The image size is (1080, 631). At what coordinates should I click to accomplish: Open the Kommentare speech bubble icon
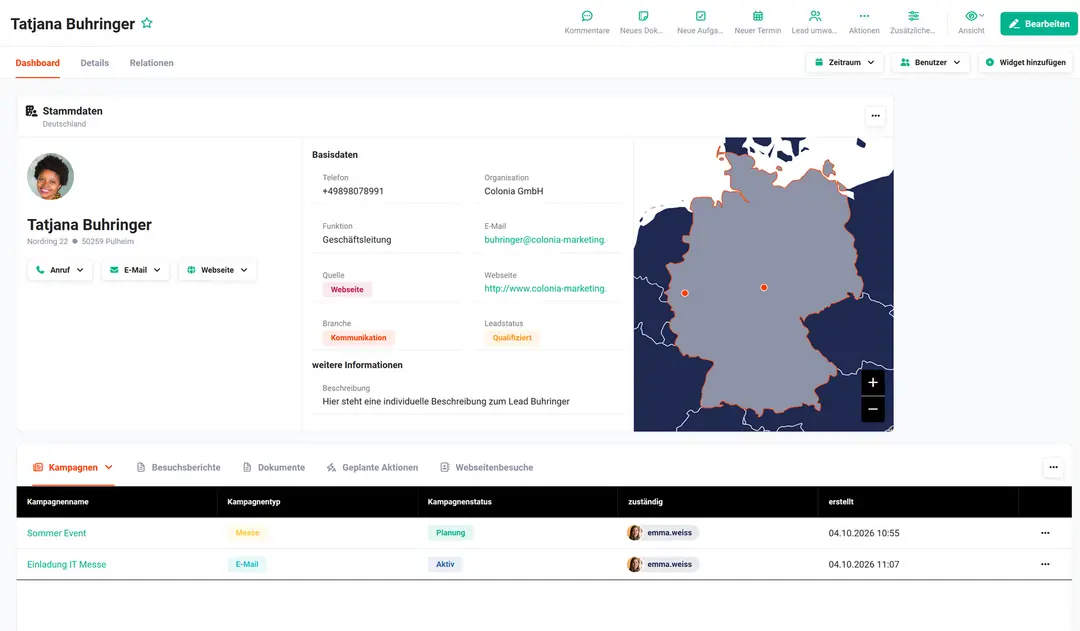[x=587, y=16]
